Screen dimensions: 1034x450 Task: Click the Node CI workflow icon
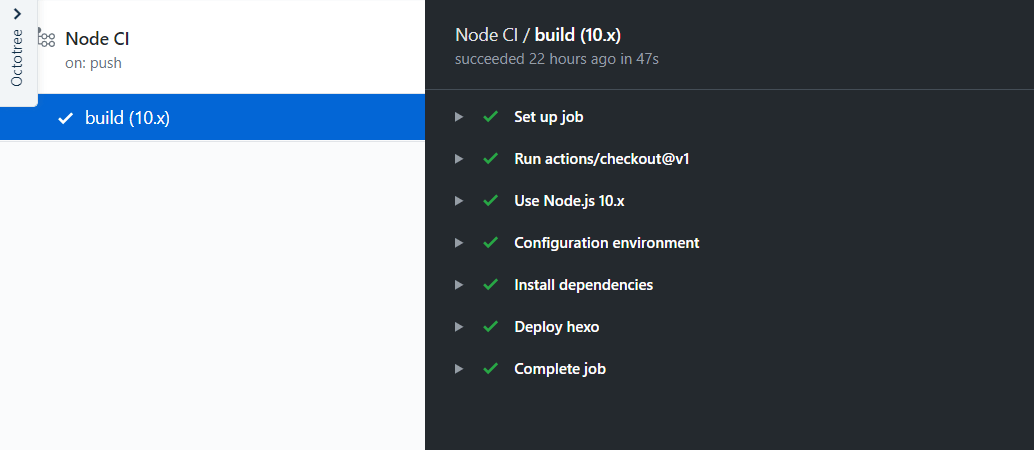pos(46,39)
